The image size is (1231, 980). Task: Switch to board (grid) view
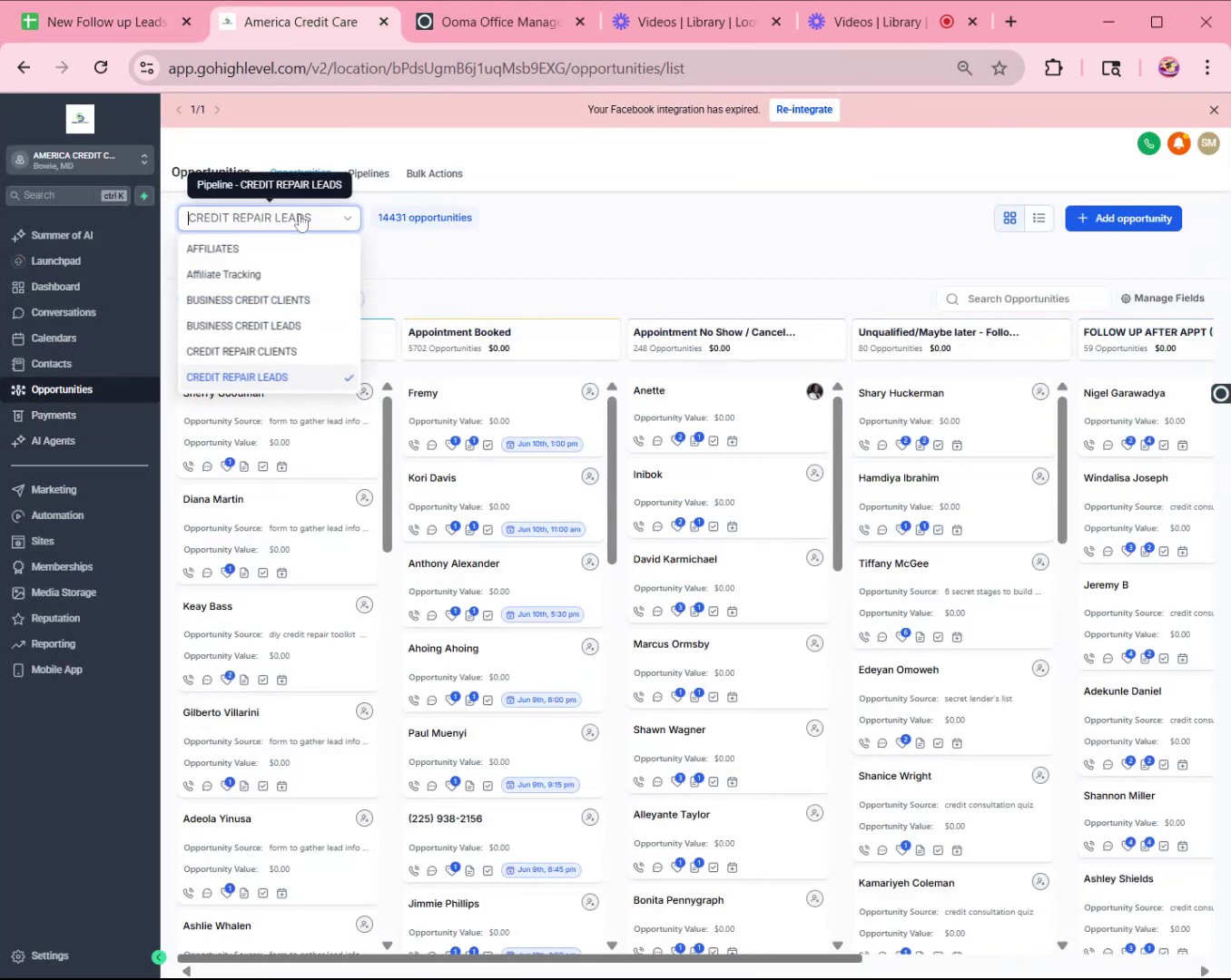(1009, 219)
